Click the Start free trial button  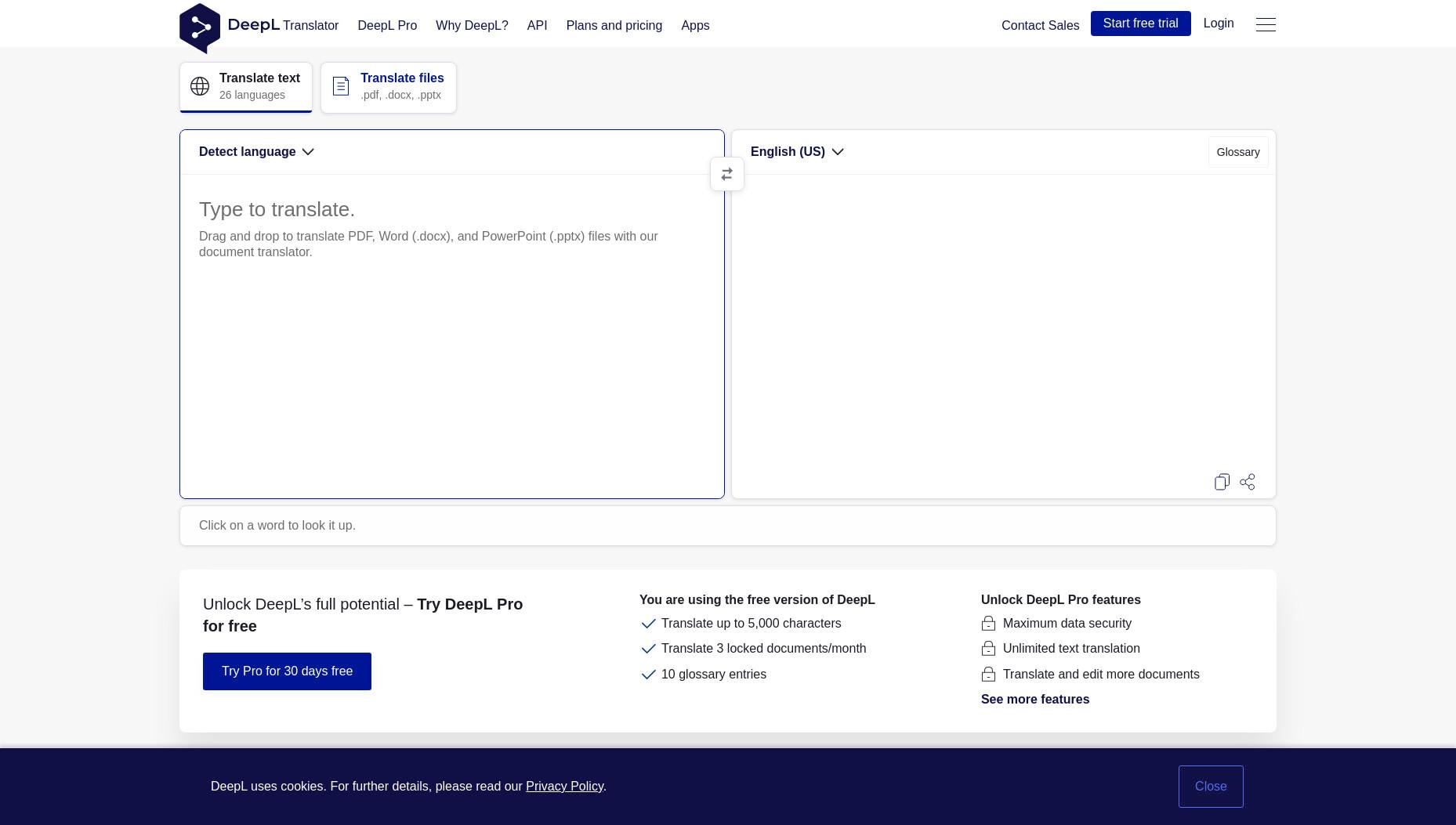click(1140, 24)
